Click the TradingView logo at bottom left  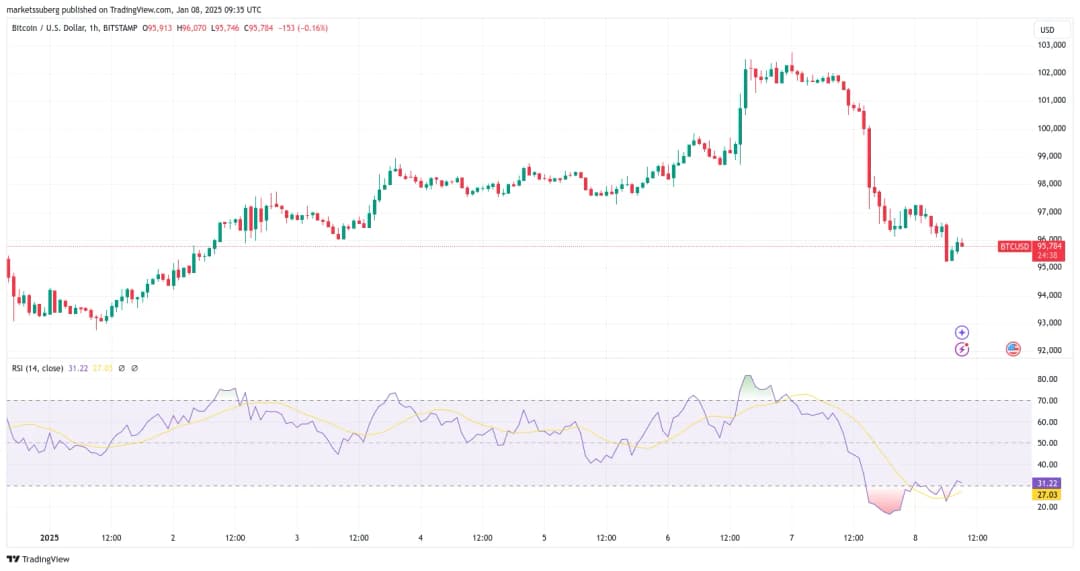point(40,559)
